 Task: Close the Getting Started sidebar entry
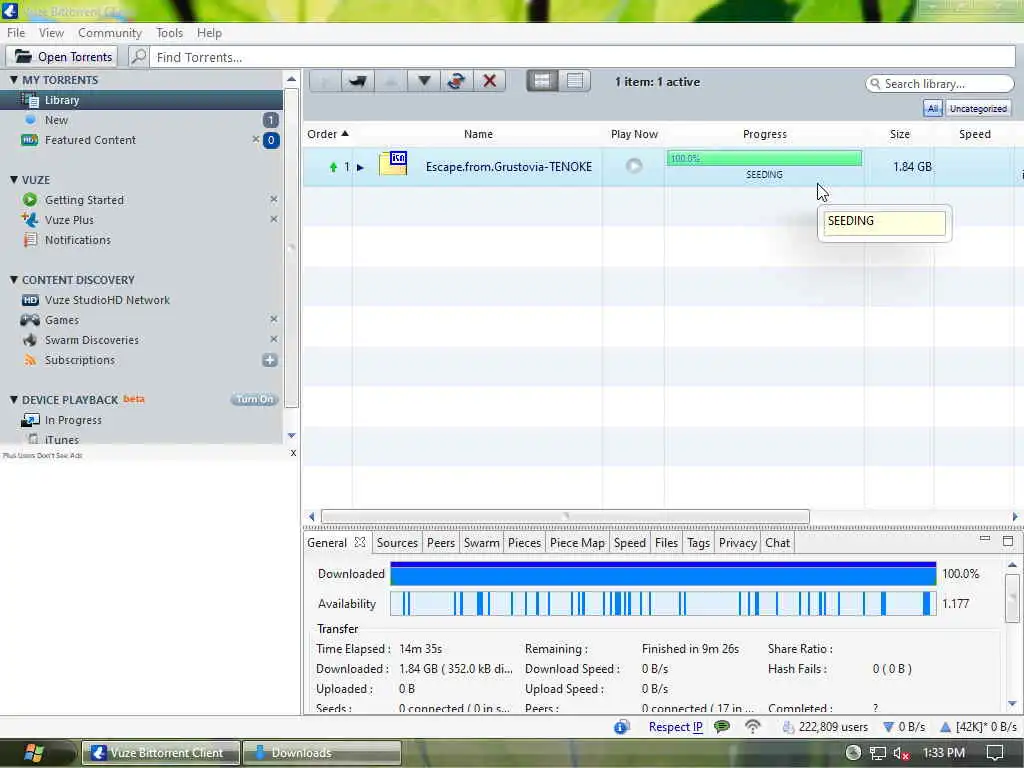click(x=274, y=199)
